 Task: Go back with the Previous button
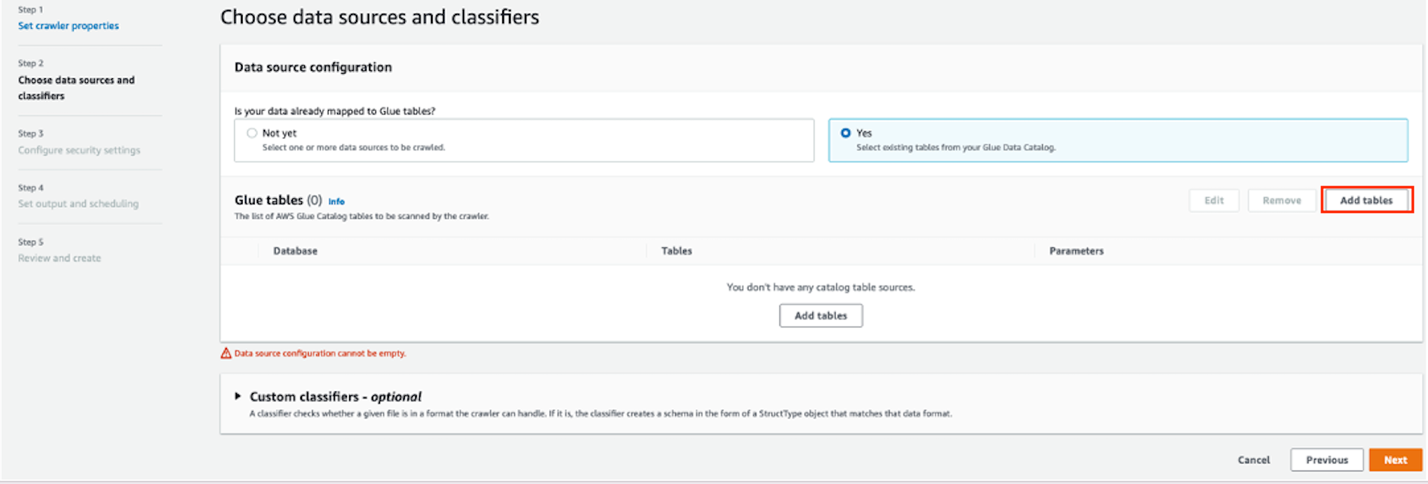click(1326, 460)
